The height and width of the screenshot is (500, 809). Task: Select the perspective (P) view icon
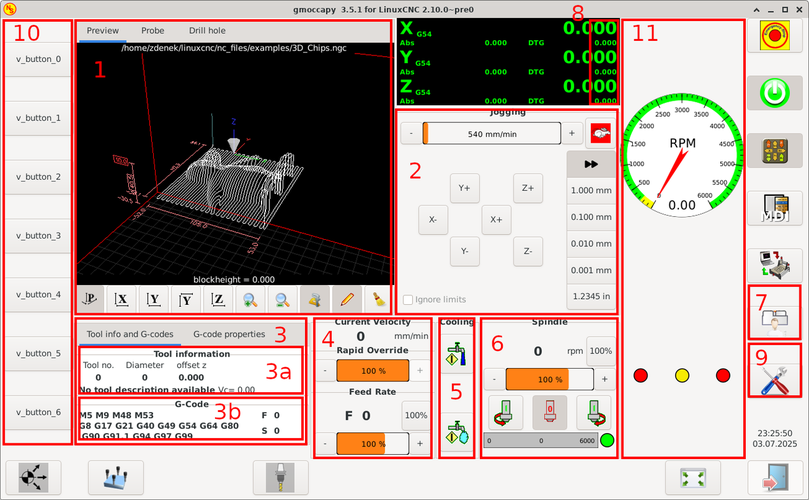tap(91, 298)
